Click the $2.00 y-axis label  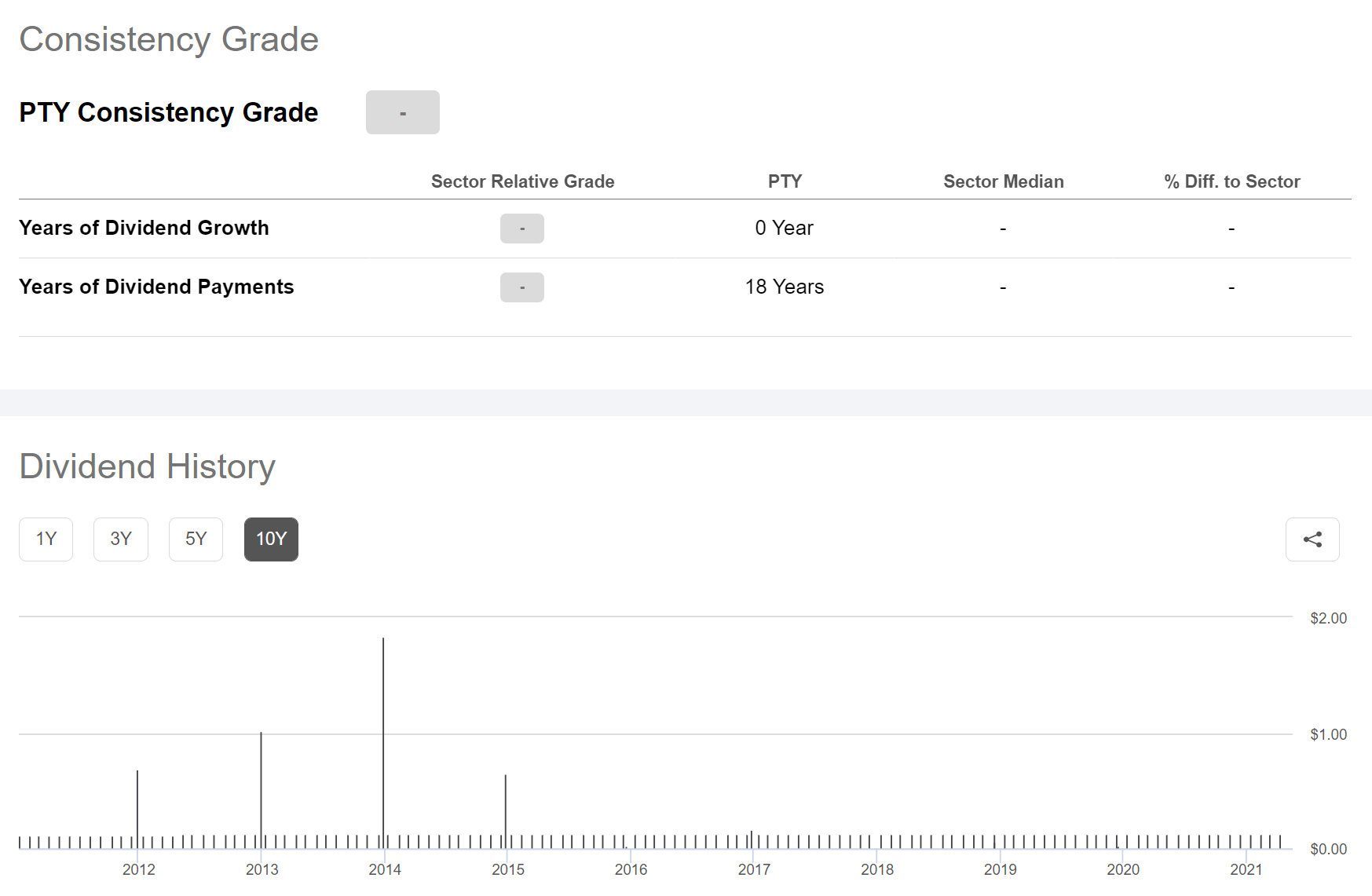[1328, 618]
